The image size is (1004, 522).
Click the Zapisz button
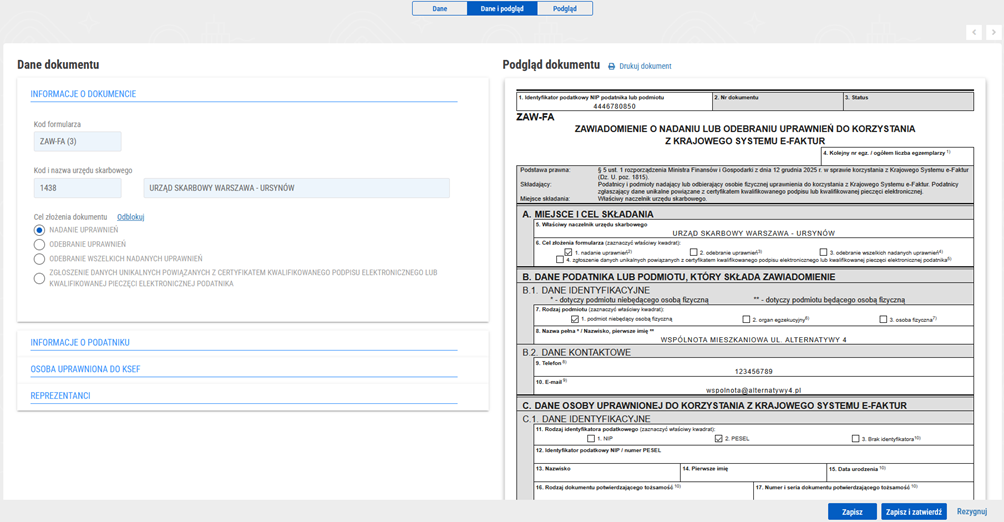852,511
